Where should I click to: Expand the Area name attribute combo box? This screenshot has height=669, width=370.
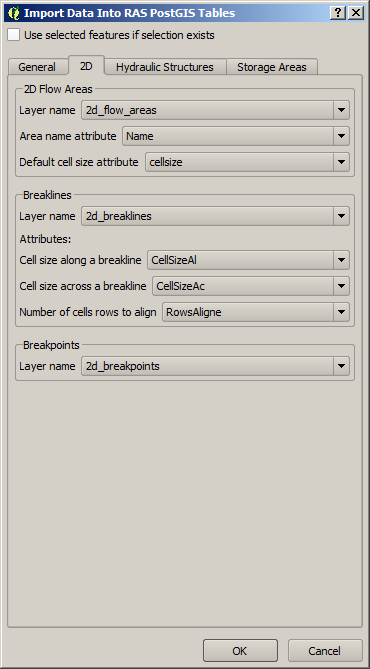pyautogui.click(x=236, y=136)
